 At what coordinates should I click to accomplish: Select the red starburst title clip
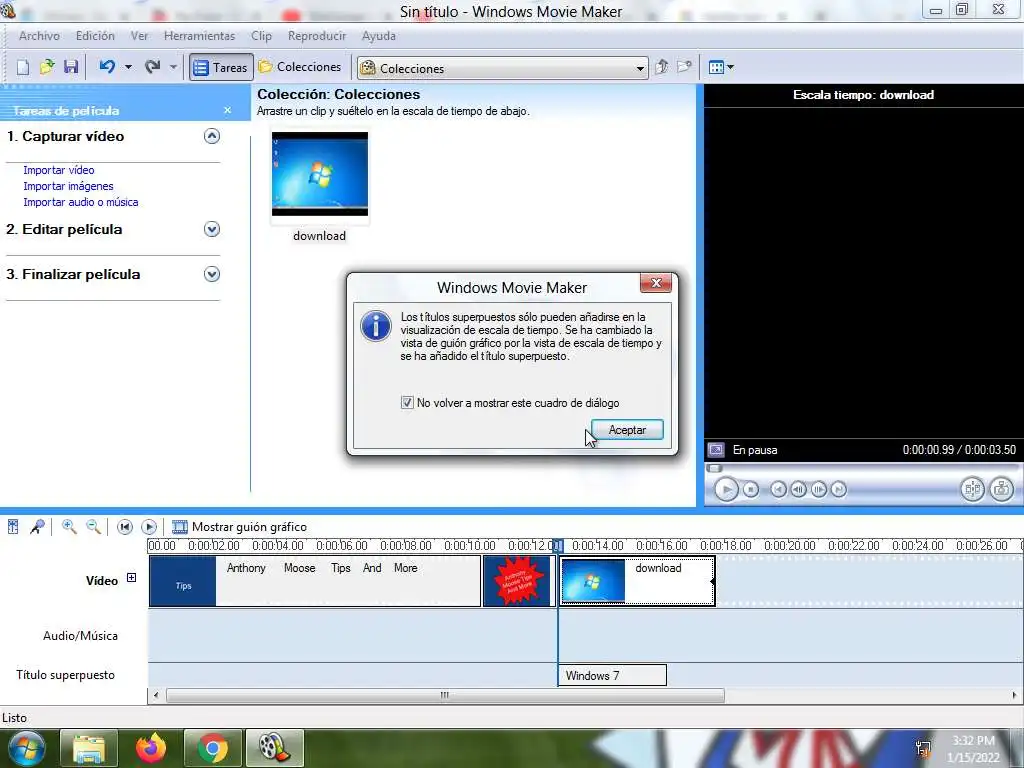tap(517, 581)
